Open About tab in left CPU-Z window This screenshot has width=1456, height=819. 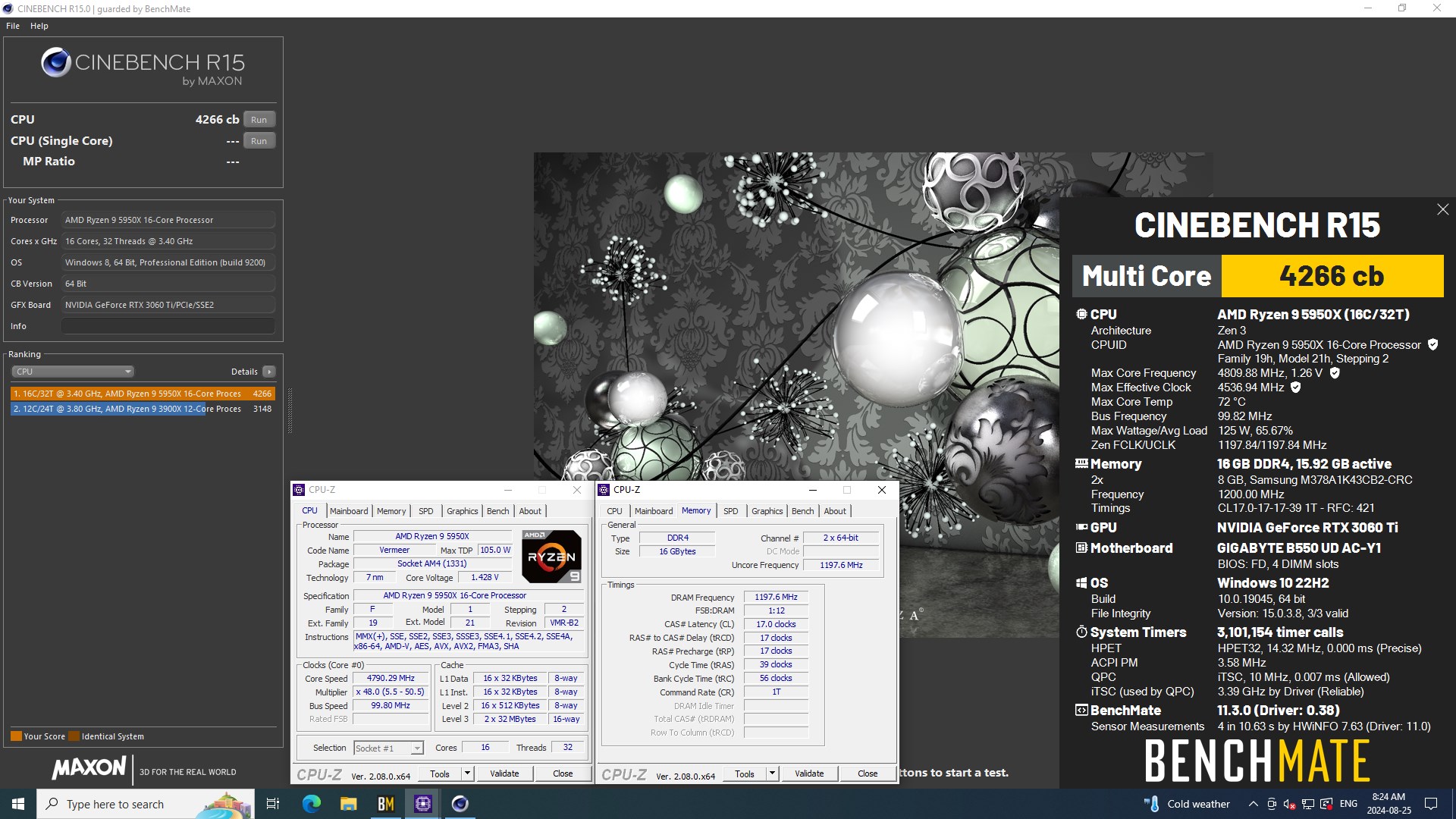tap(530, 511)
